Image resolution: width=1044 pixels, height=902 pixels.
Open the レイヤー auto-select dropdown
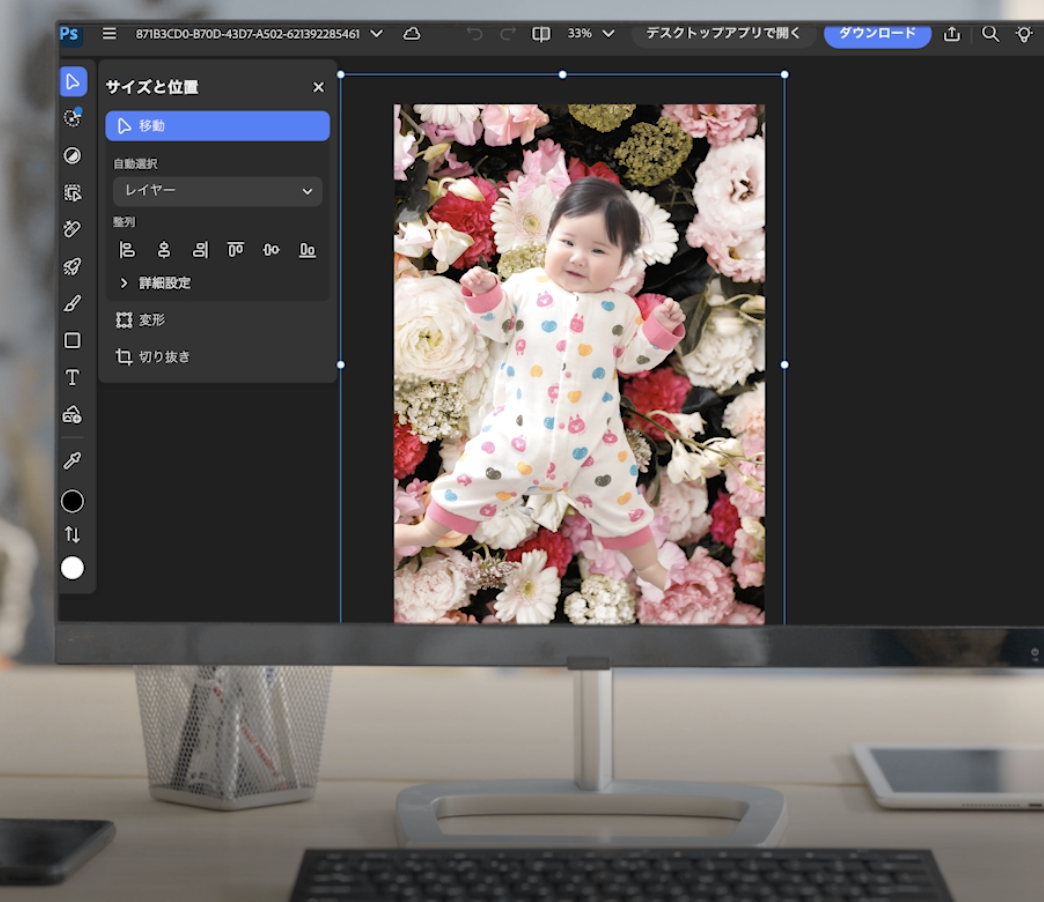(x=217, y=190)
